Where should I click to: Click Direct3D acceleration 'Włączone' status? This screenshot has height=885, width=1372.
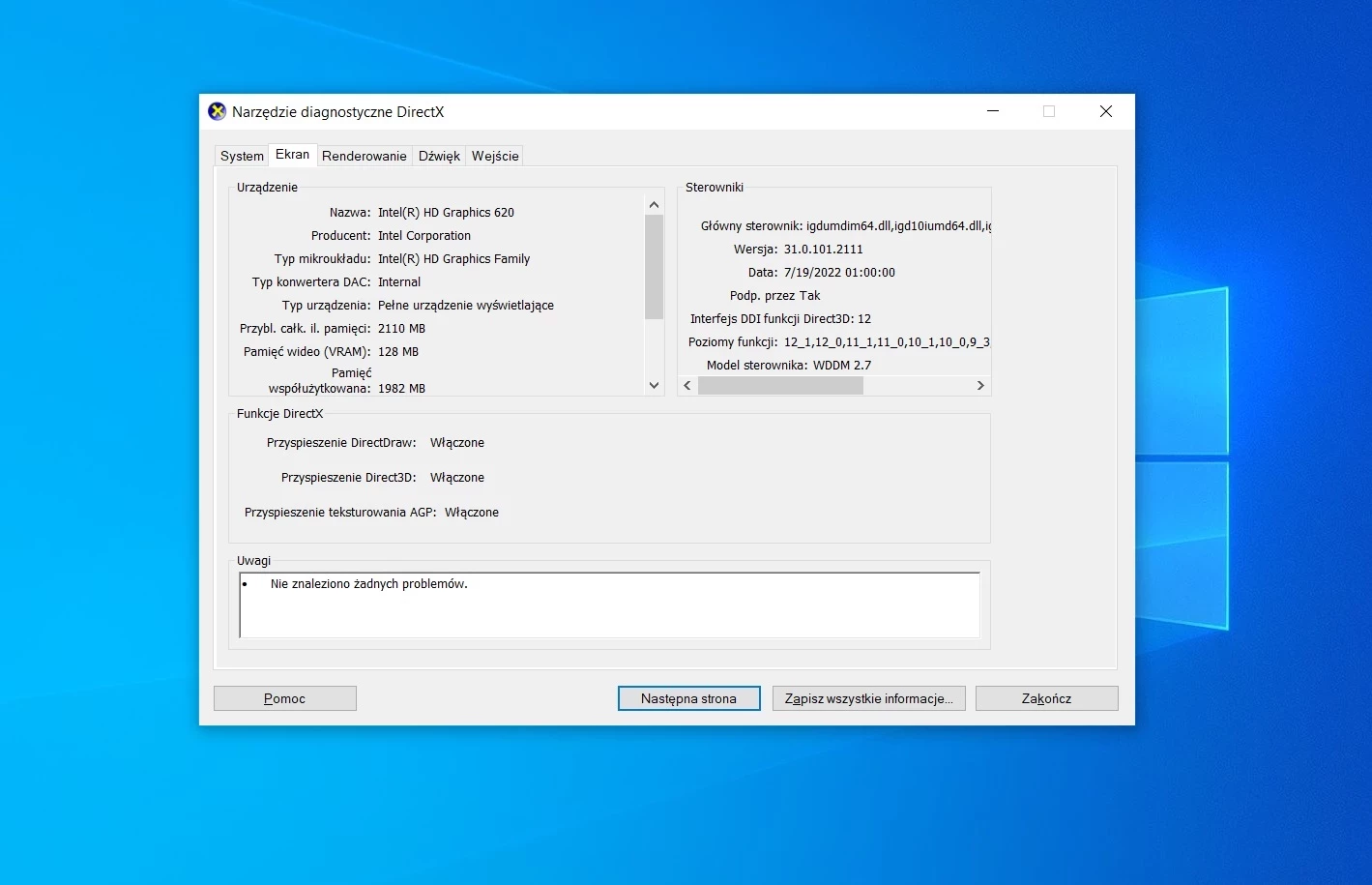(x=457, y=477)
